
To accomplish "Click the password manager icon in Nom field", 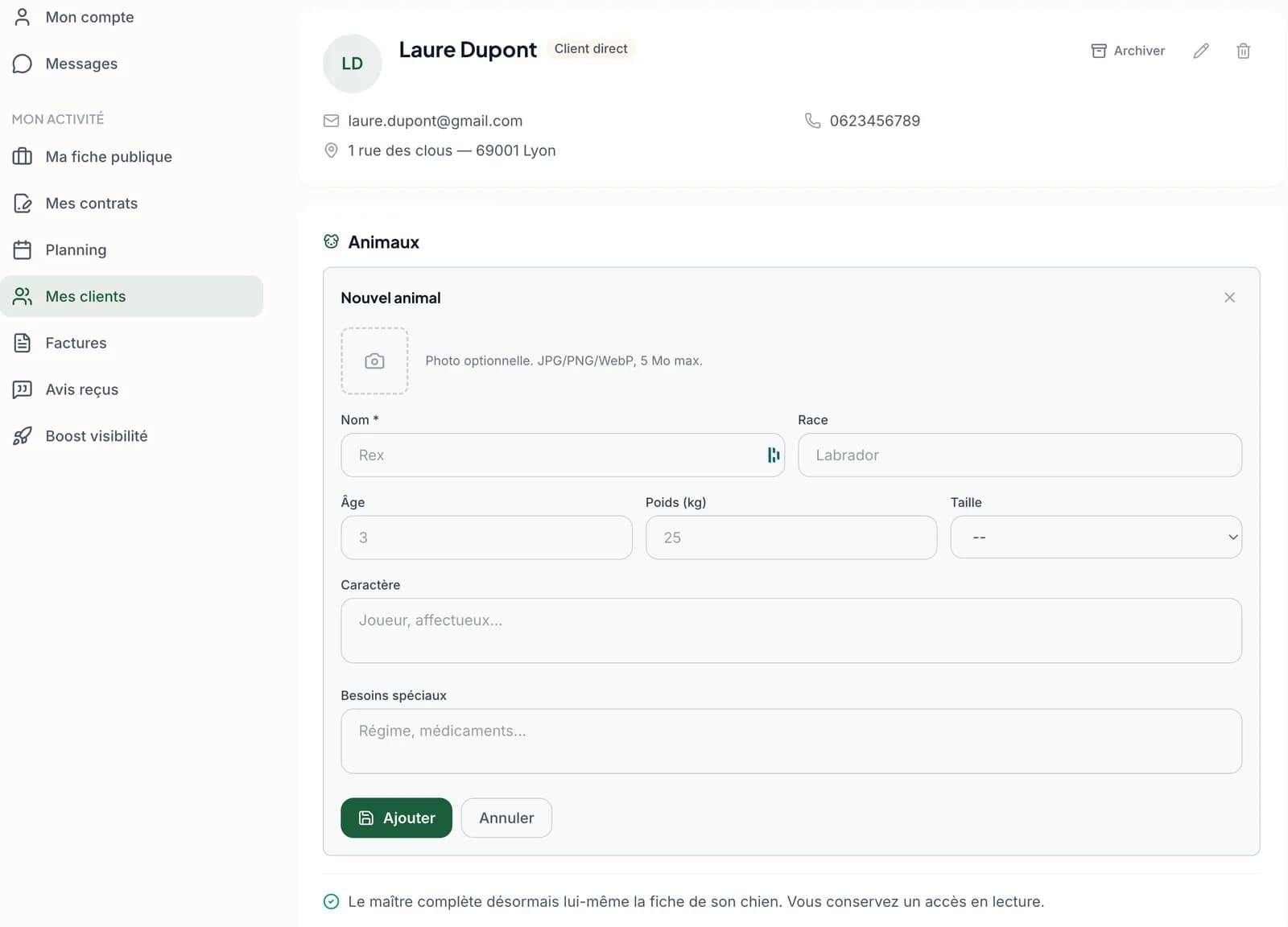I will tap(773, 455).
